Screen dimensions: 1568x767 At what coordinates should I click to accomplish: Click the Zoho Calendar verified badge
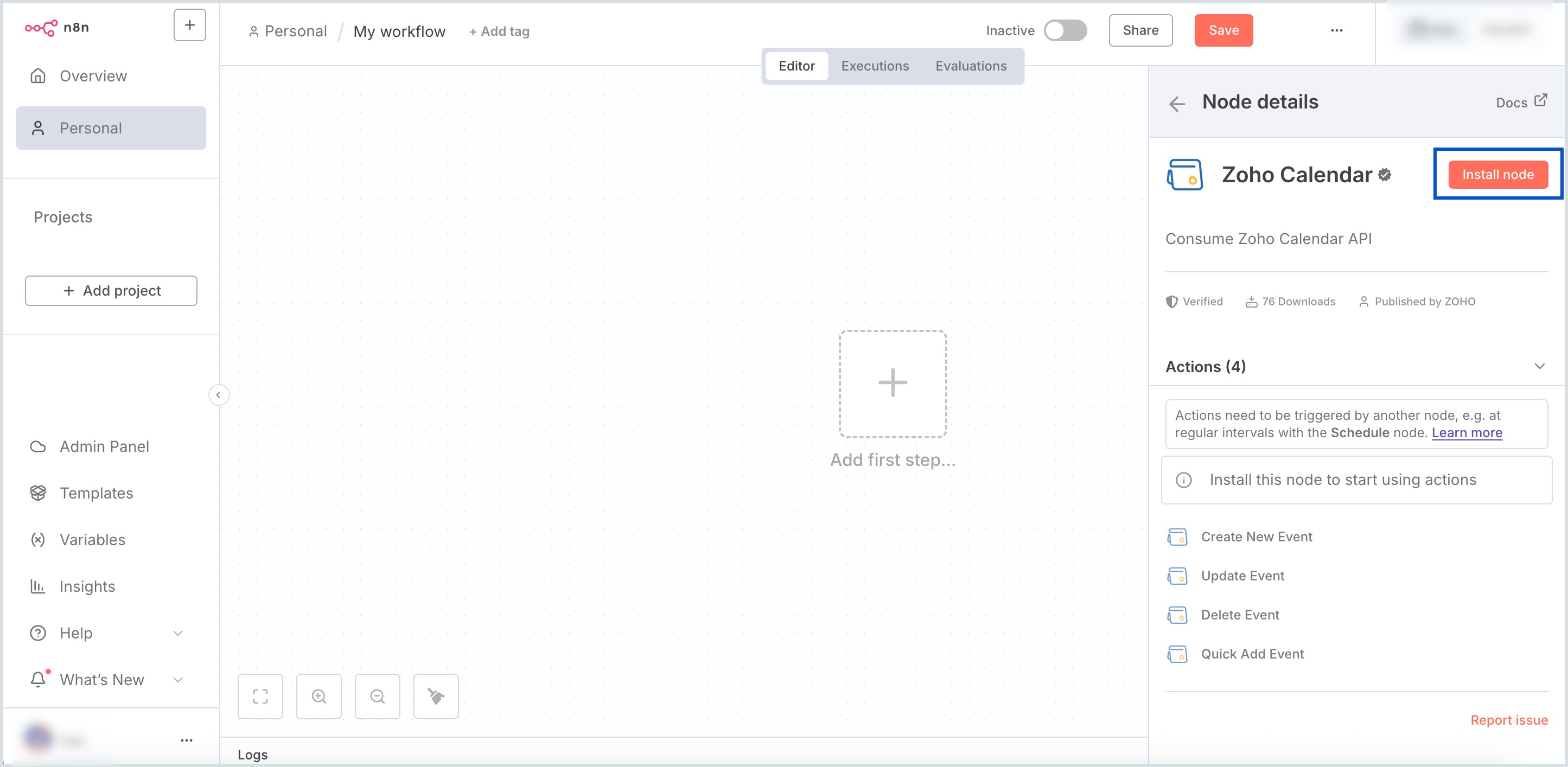[1385, 175]
